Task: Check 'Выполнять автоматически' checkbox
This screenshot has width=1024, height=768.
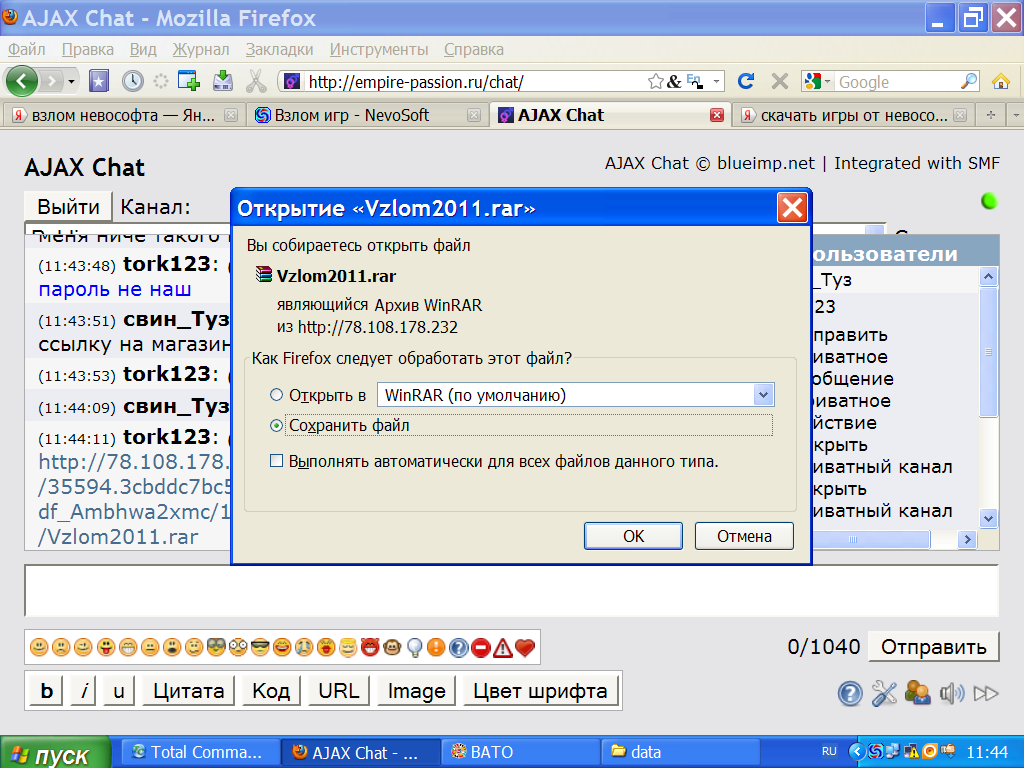Action: pos(276,462)
